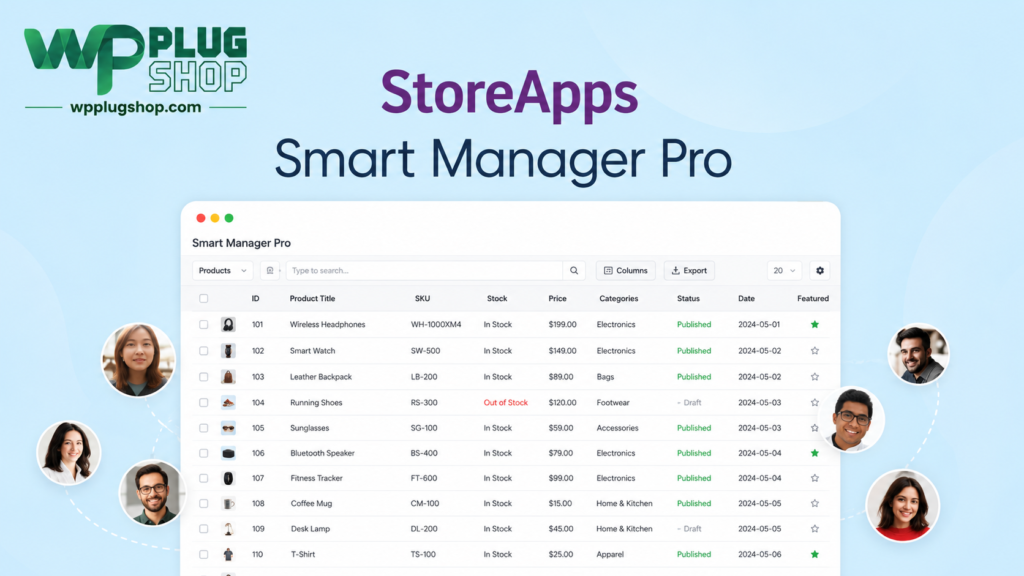This screenshot has width=1024, height=576.
Task: Sort by Categories column header
Action: tap(618, 298)
